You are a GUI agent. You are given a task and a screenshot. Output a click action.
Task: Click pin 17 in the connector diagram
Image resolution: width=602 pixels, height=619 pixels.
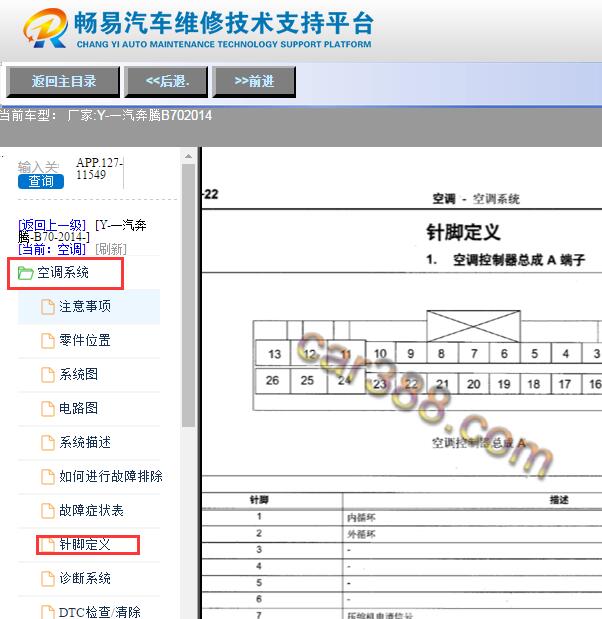click(x=564, y=384)
